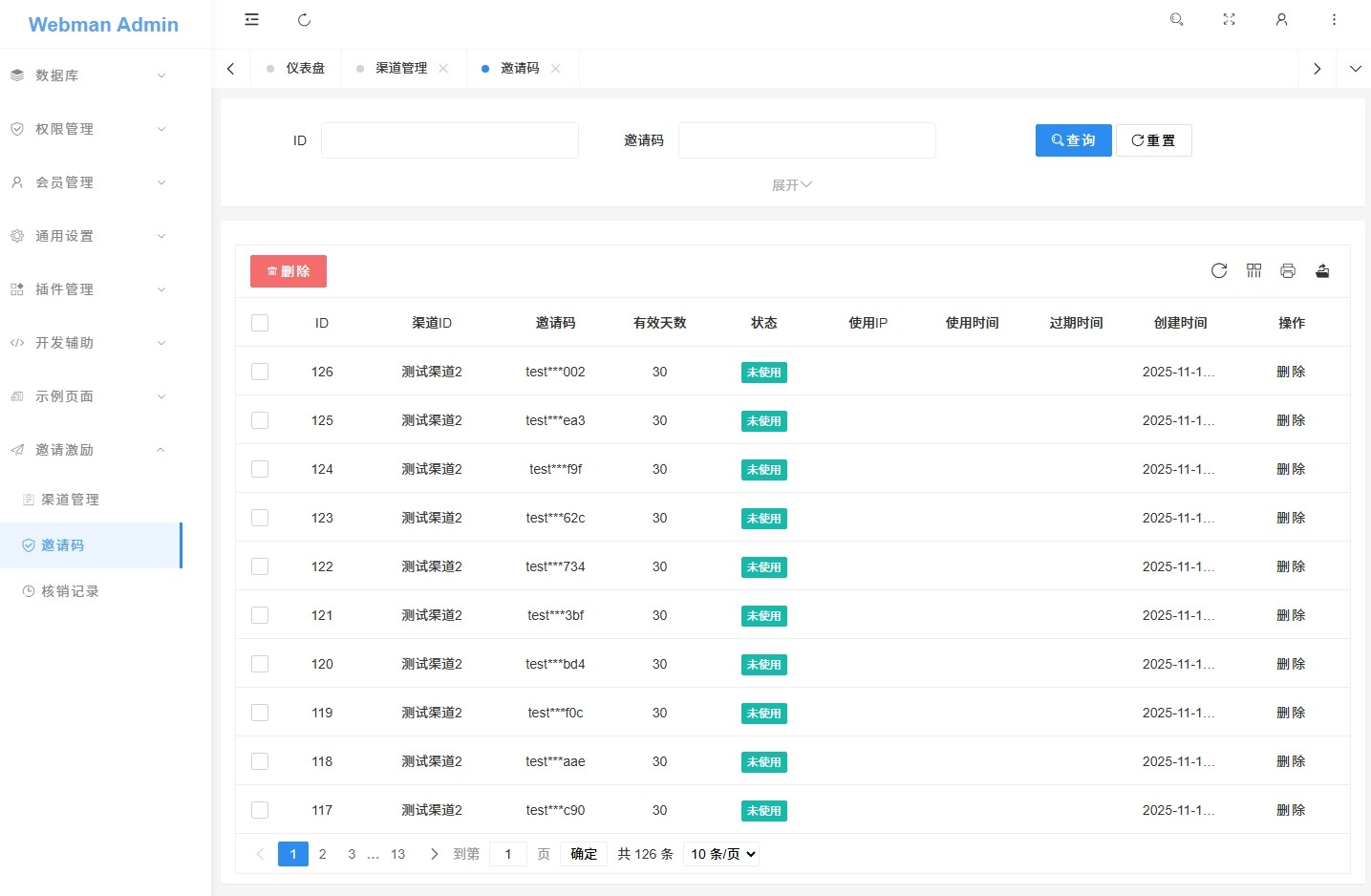
Task: Expand the 展开 search filters
Action: click(791, 185)
